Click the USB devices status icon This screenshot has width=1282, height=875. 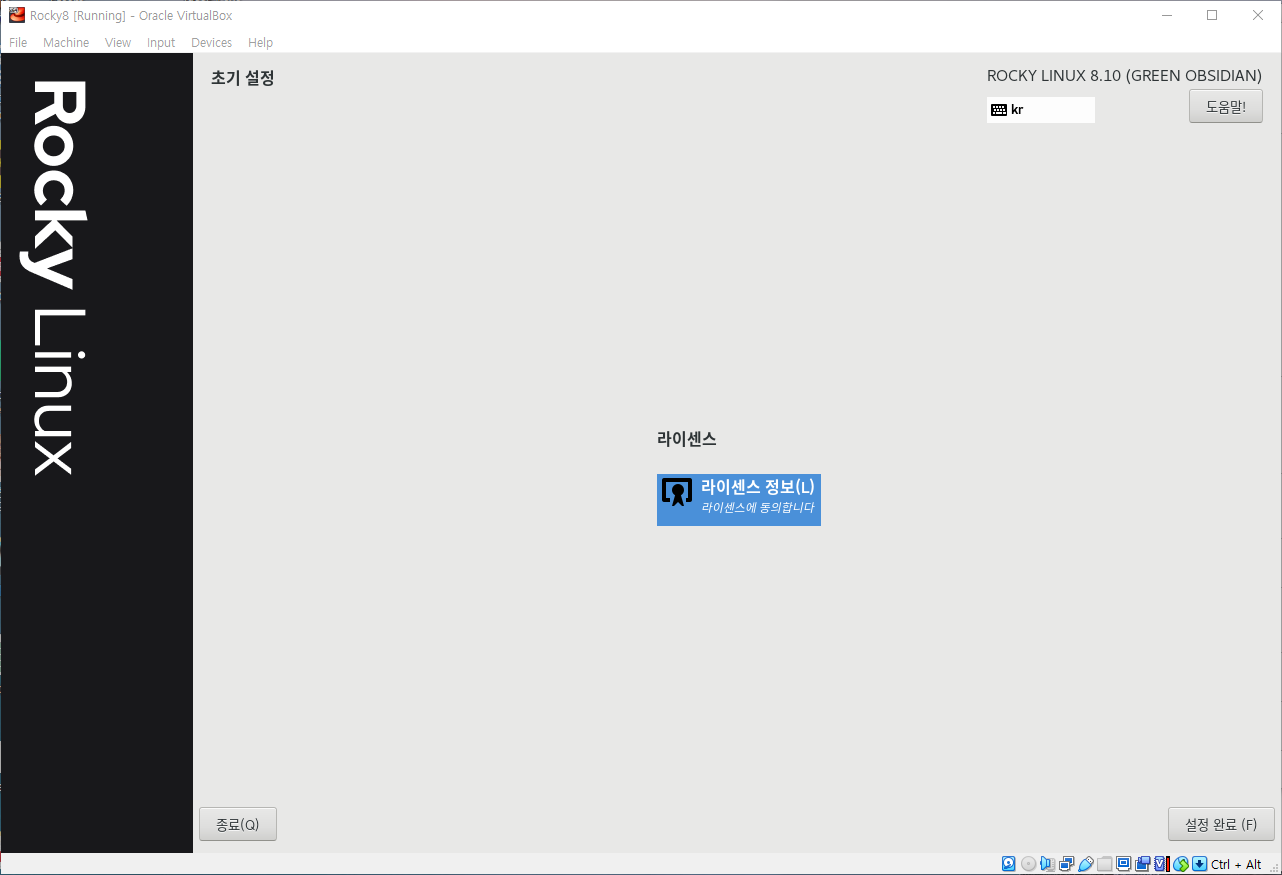(x=1085, y=864)
